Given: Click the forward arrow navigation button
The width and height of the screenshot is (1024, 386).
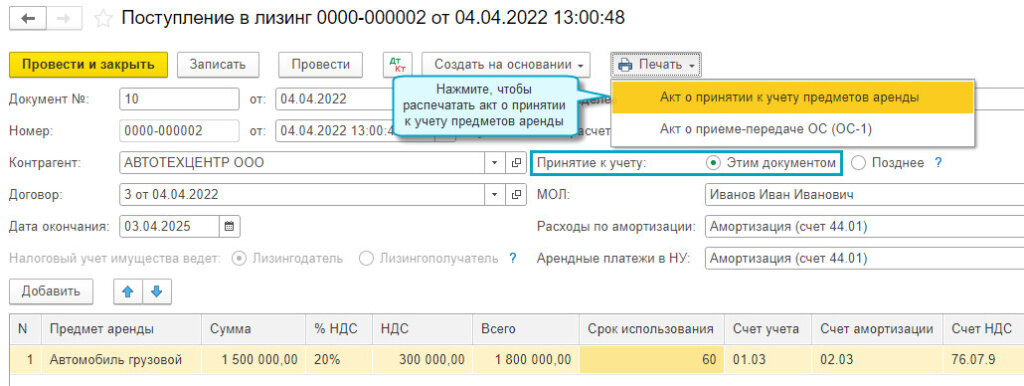Looking at the screenshot, I should 64,18.
